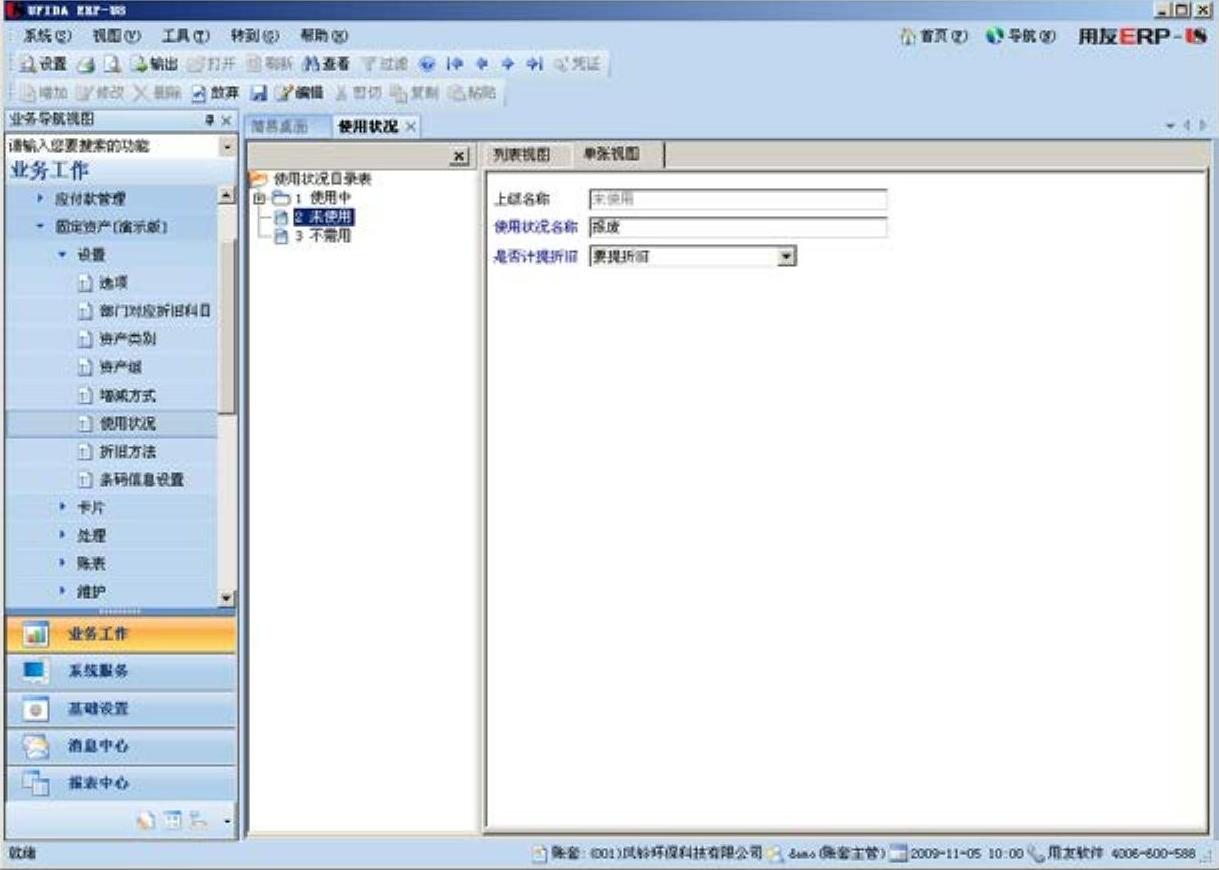The height and width of the screenshot is (870, 1219).
Task: Click the blue help globe icon
Action: (x=427, y=64)
